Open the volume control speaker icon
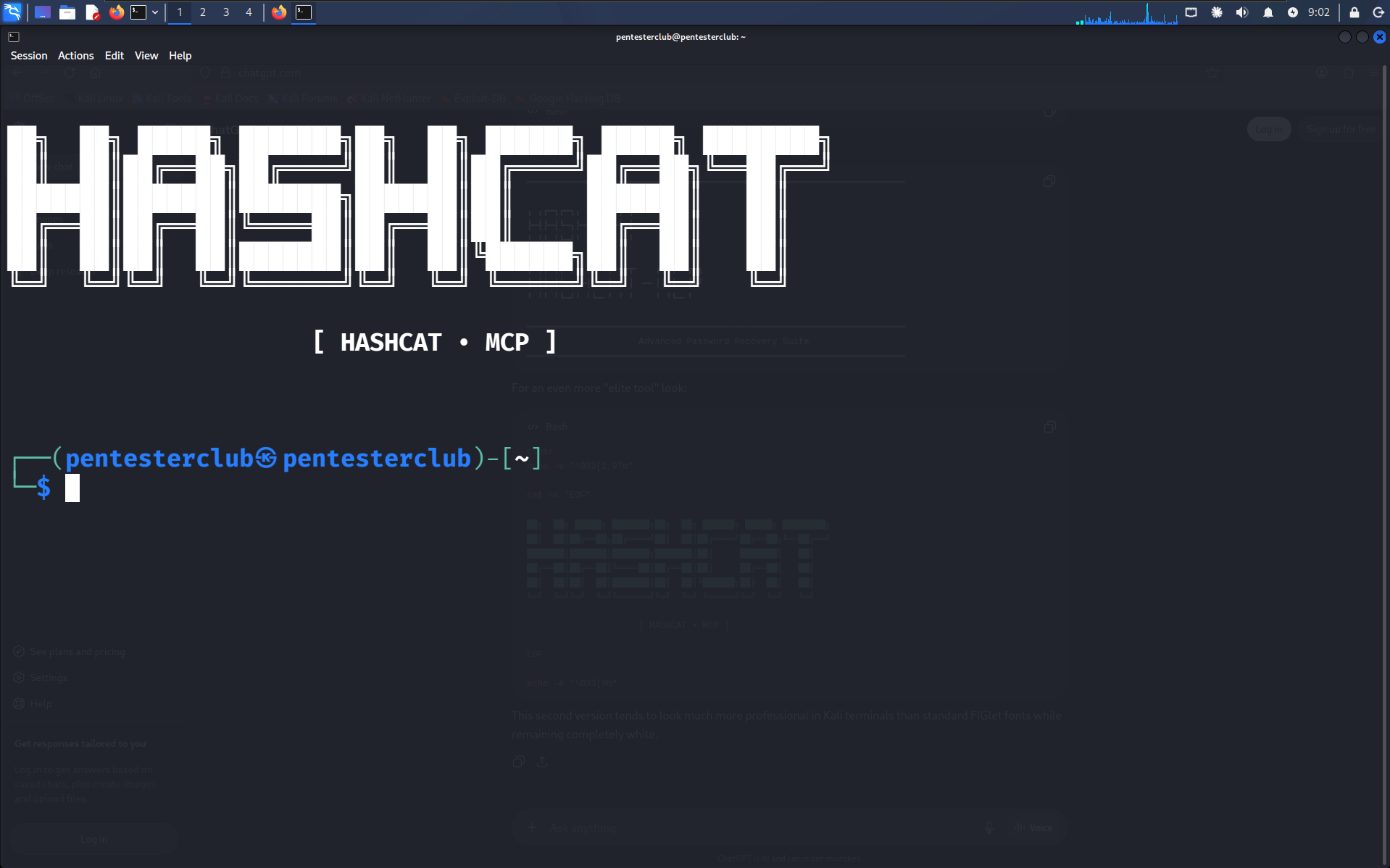This screenshot has height=868, width=1390. (x=1242, y=12)
